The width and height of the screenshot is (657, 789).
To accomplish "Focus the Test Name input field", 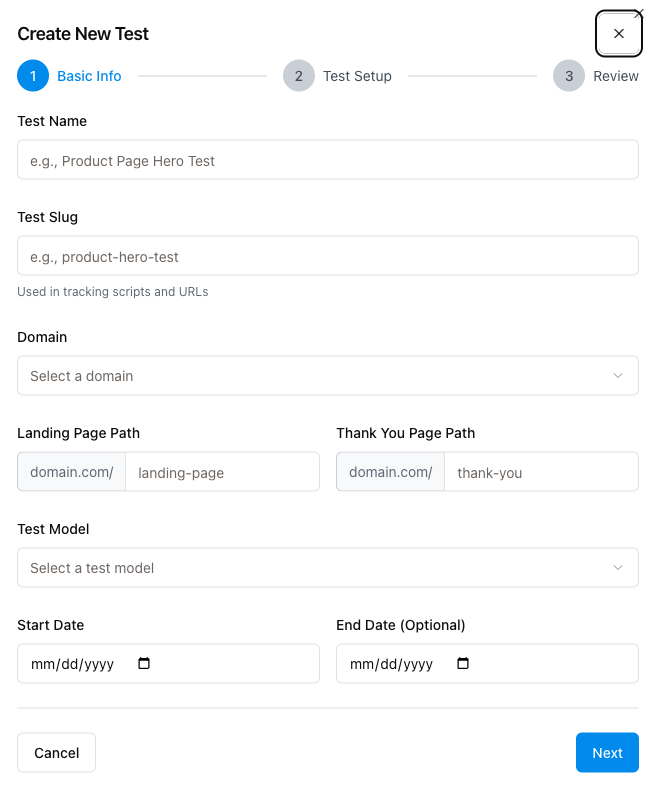I will (x=328, y=160).
